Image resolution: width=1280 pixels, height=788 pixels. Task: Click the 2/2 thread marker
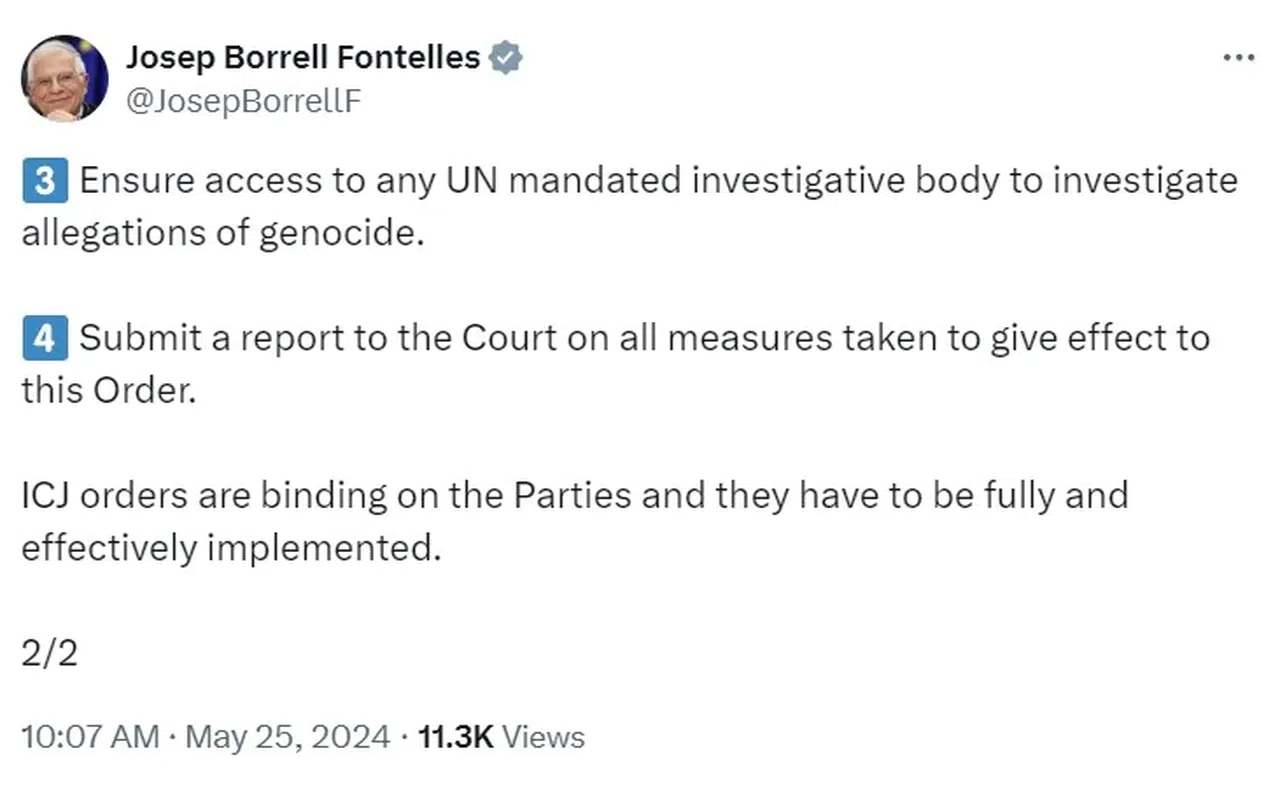tap(49, 653)
